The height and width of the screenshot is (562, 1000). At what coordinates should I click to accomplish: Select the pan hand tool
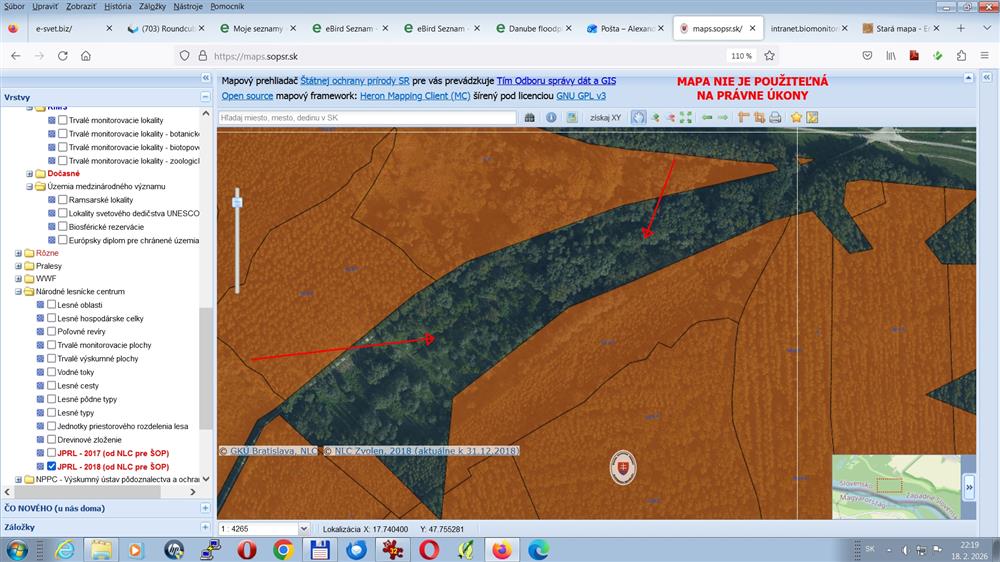[638, 117]
